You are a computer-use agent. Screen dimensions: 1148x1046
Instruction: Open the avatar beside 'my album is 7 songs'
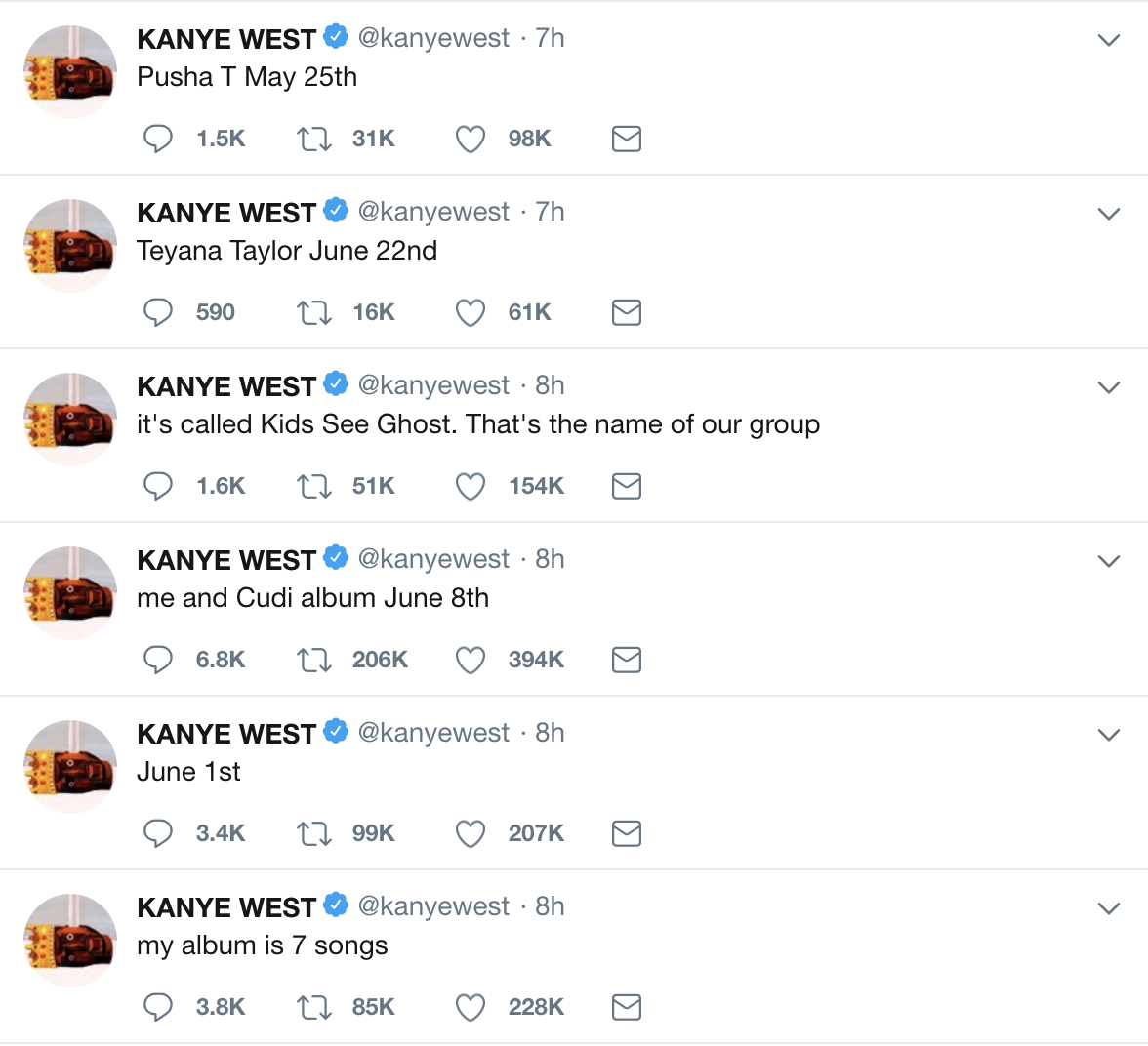coord(70,941)
